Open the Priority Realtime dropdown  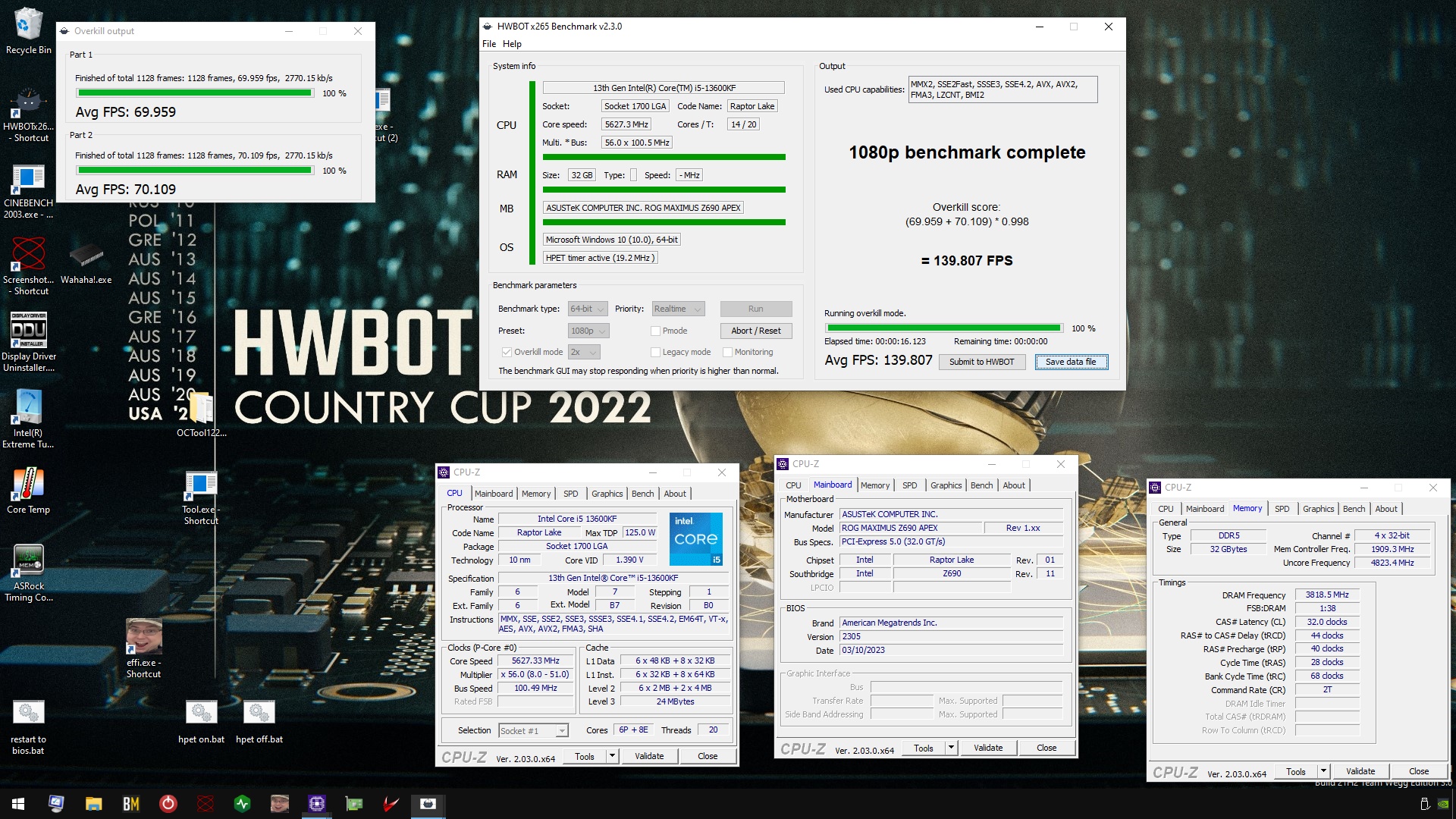[x=678, y=309]
